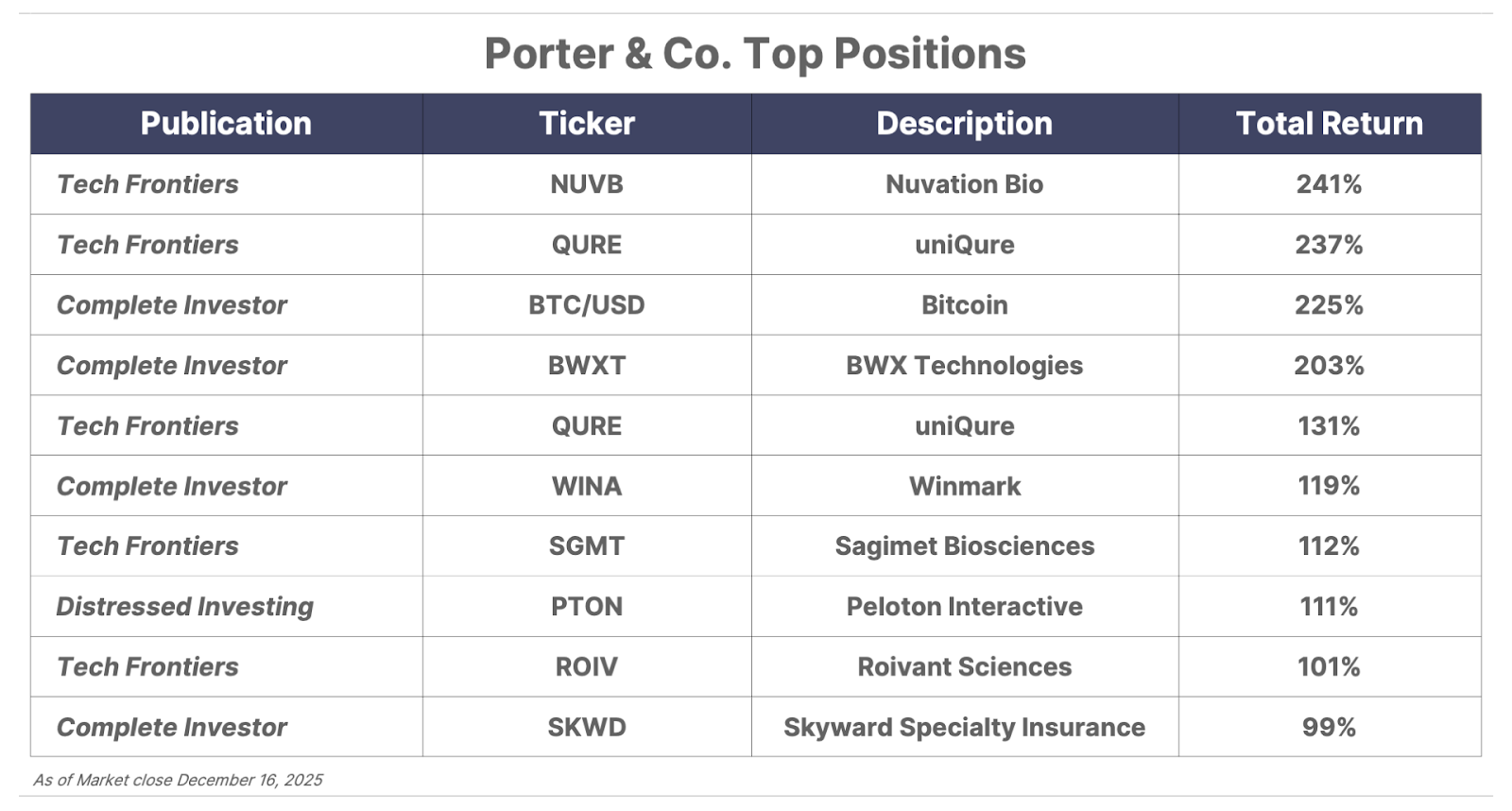Click the Distressed Investing publication cell

pos(185,607)
